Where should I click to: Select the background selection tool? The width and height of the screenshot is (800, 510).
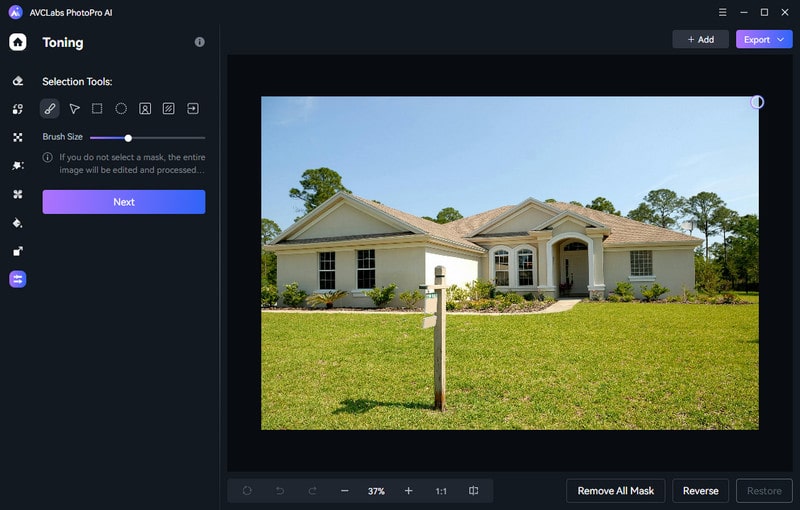click(x=169, y=108)
